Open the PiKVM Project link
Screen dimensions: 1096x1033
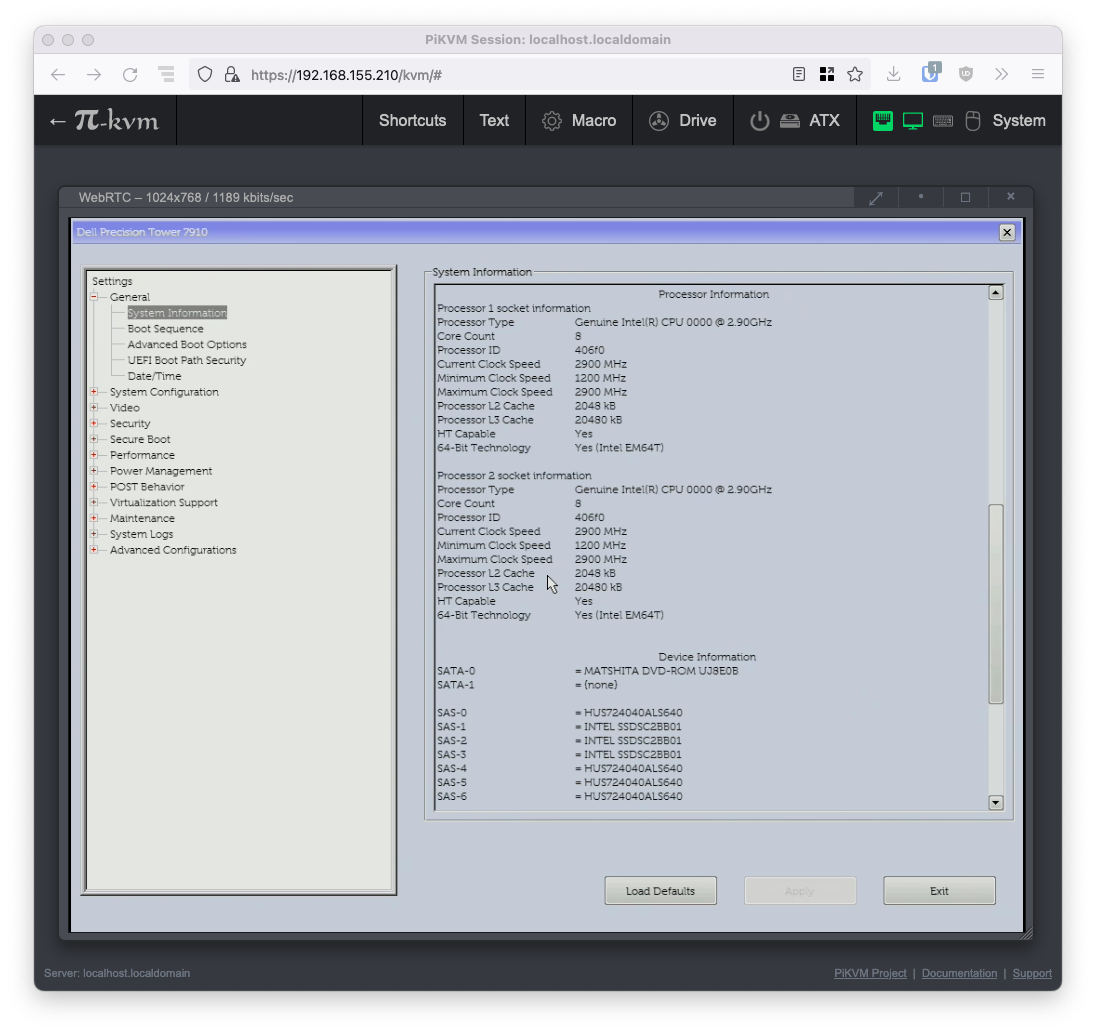coord(870,974)
